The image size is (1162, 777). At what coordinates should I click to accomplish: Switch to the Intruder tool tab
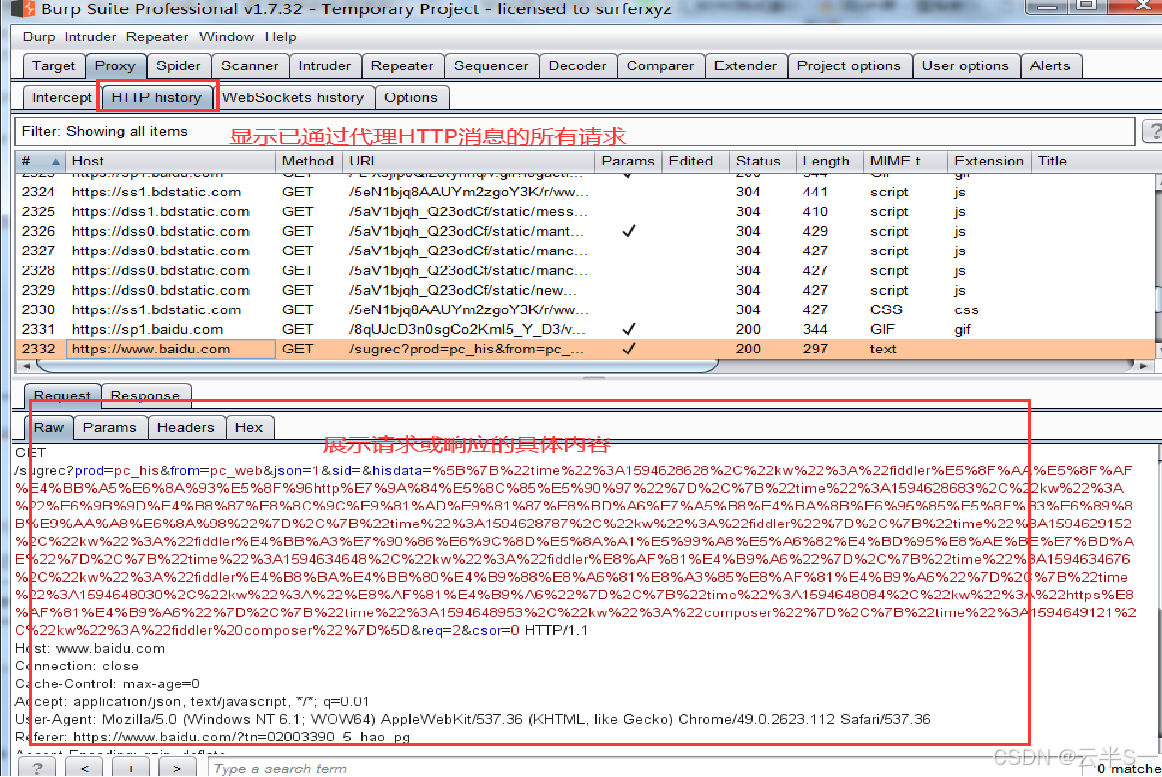325,65
